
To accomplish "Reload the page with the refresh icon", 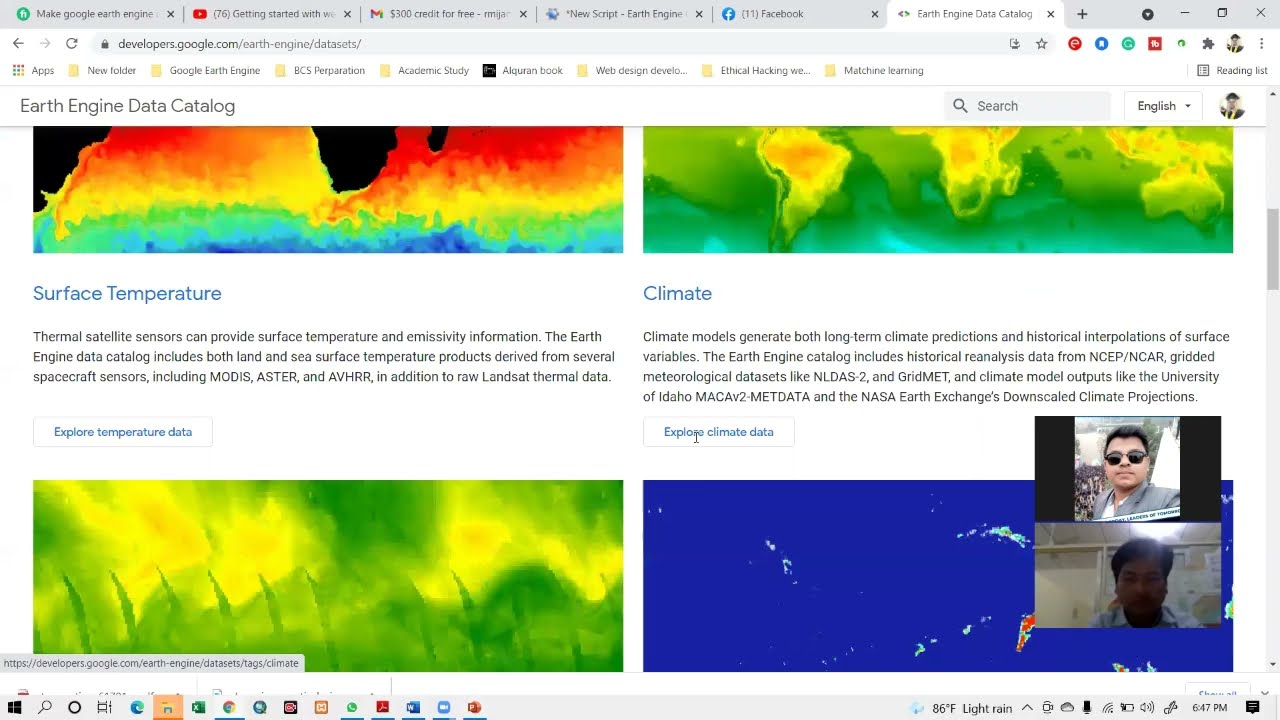I will 72,44.
